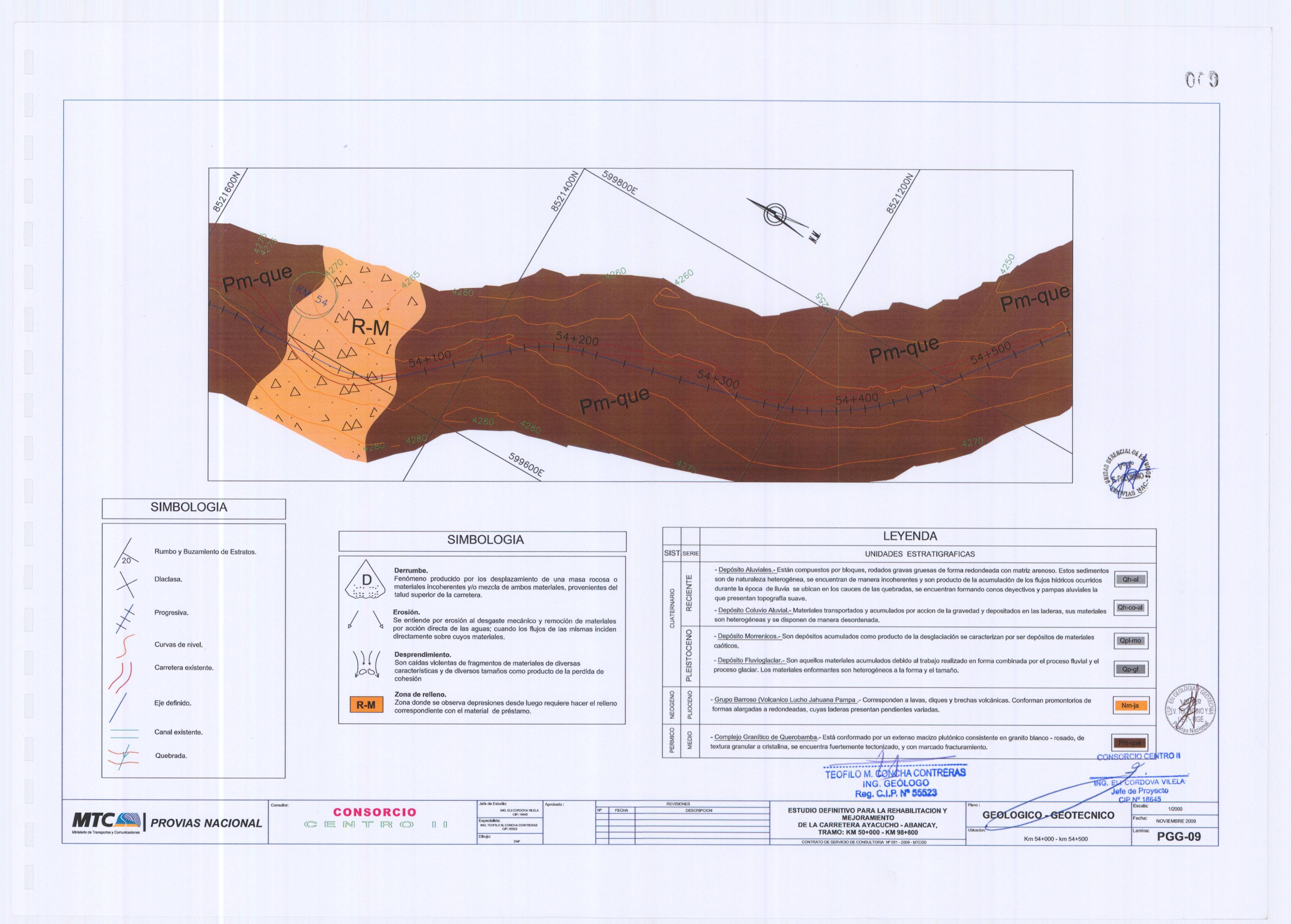1291x924 pixels.
Task: Click the UNIDADES ESTRATIGRAFICAS heading
Action: pyautogui.click(x=920, y=553)
